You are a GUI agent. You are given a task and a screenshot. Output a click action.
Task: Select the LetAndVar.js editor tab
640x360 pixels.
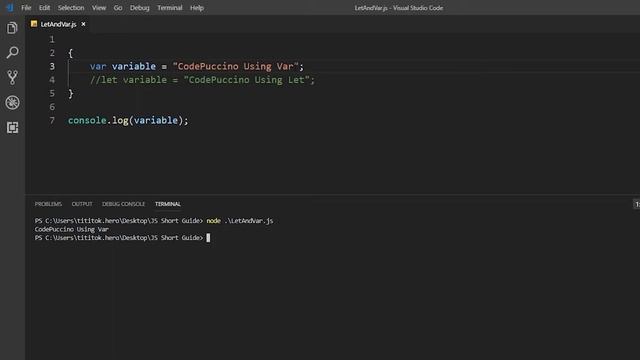(x=58, y=24)
